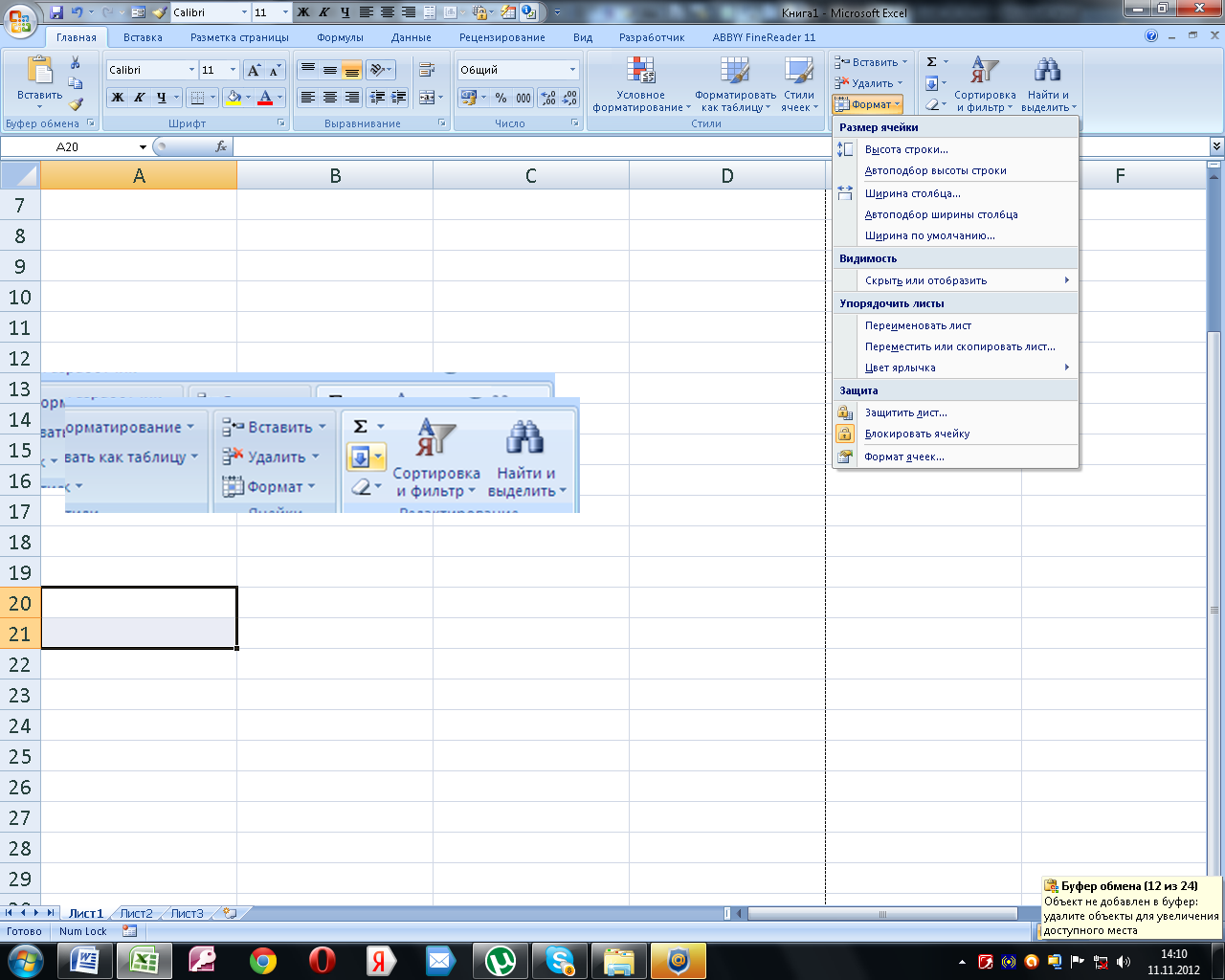Open Sort and Filter (Сортировка и фильтр)
The width and height of the screenshot is (1225, 980).
(985, 84)
